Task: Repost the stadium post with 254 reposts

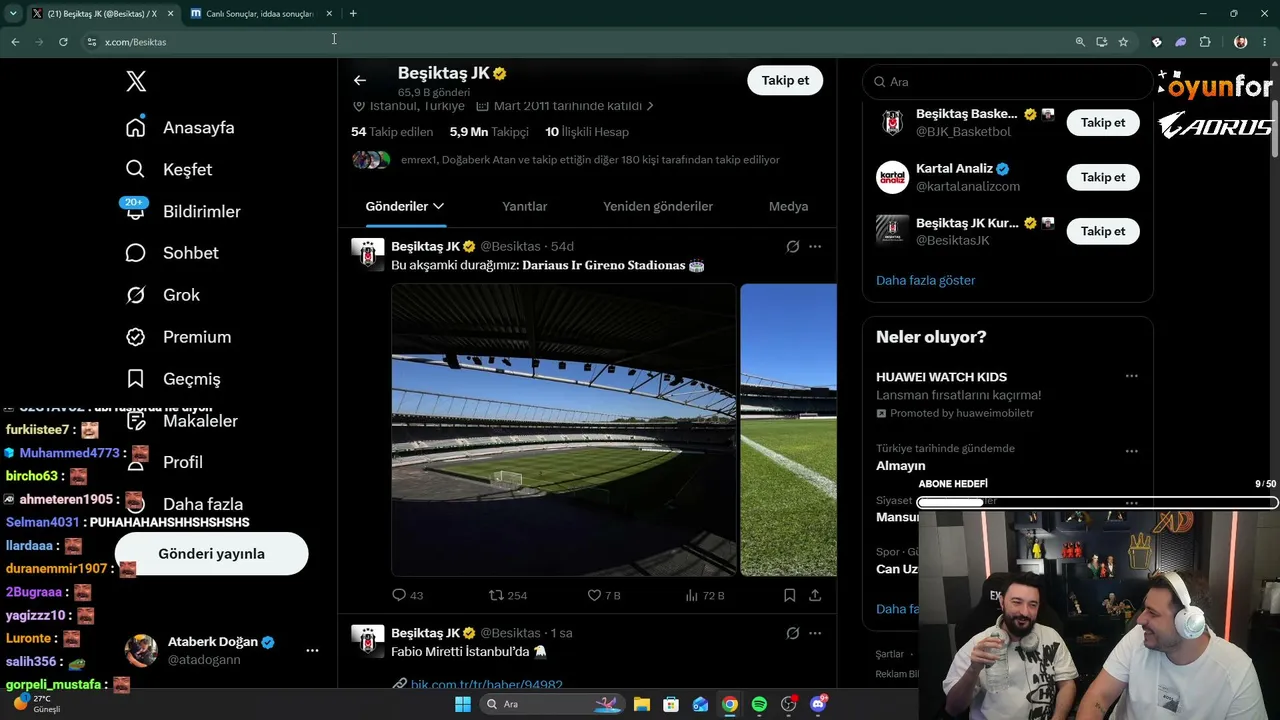Action: pyautogui.click(x=497, y=595)
